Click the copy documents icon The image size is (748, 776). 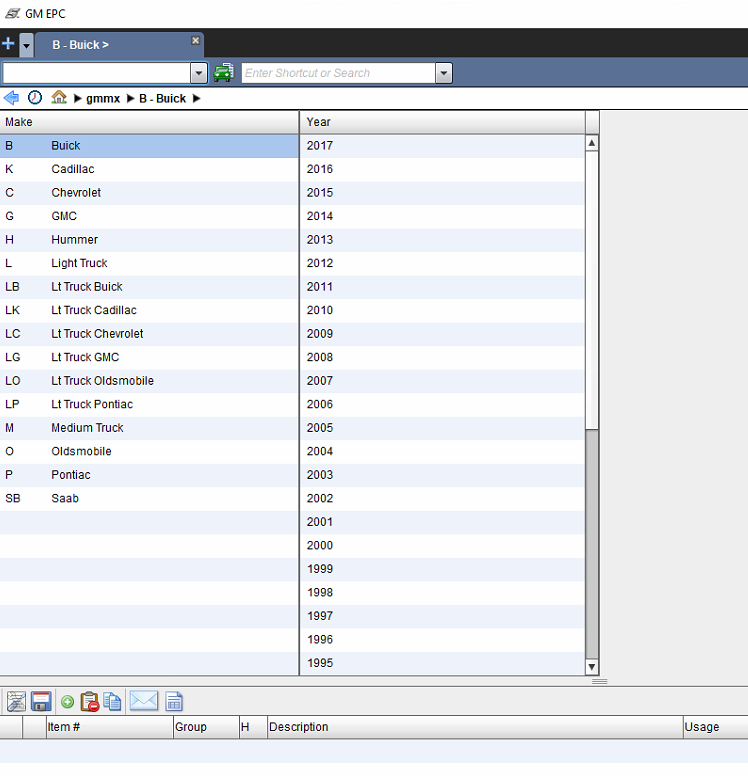click(112, 702)
